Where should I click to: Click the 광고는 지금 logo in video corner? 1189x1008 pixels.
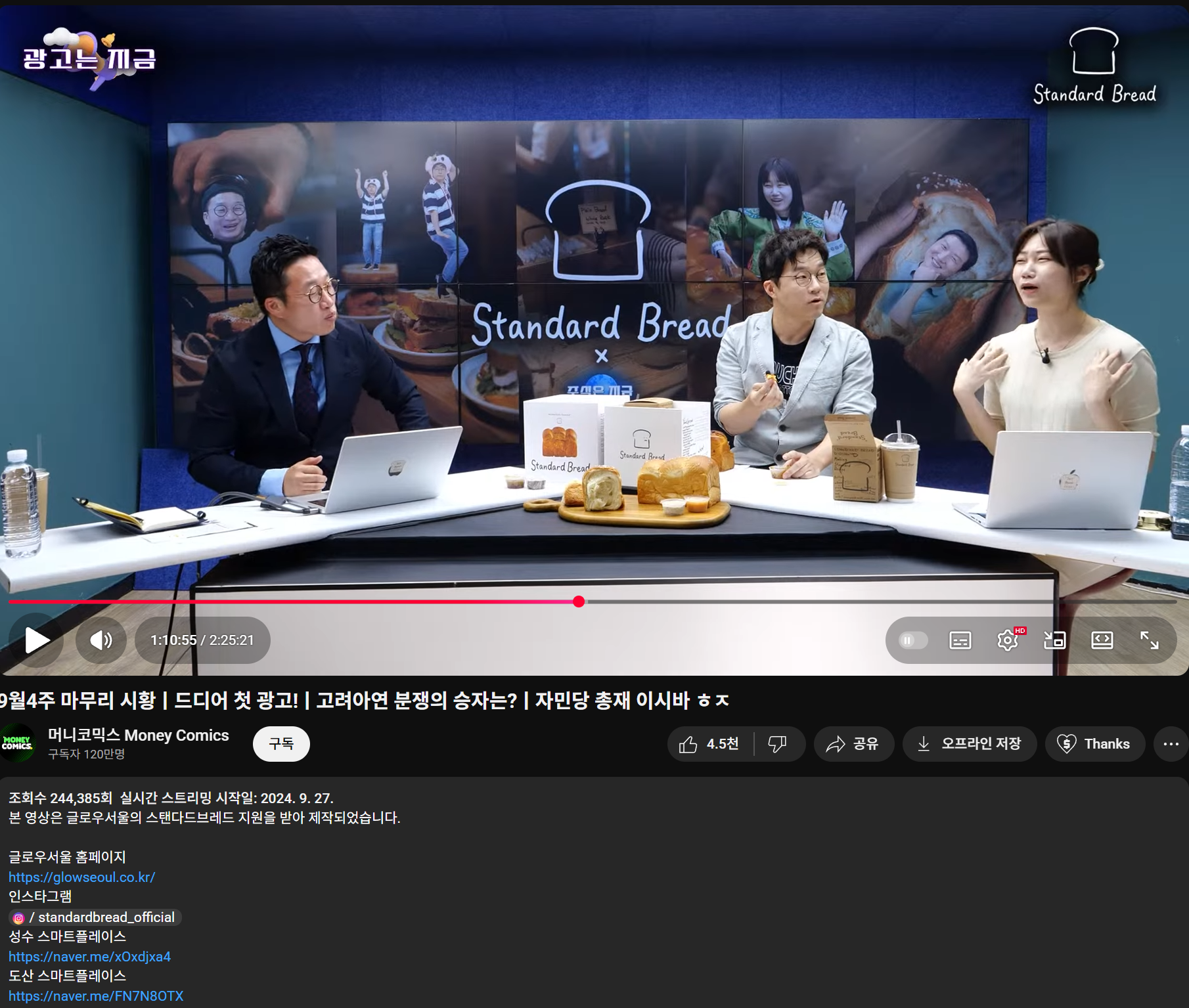[x=89, y=58]
